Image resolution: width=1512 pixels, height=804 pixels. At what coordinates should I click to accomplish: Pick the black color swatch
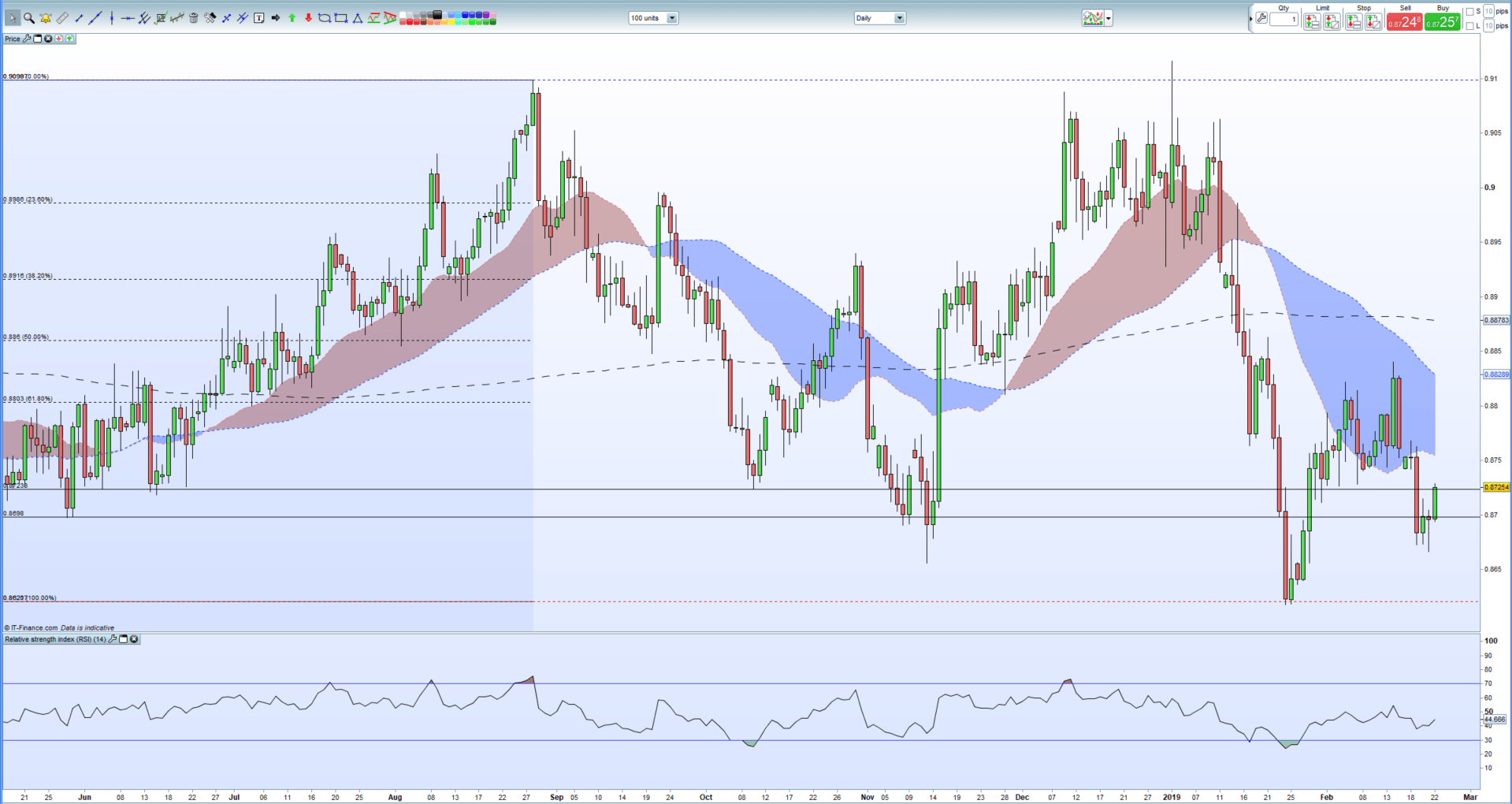437,15
